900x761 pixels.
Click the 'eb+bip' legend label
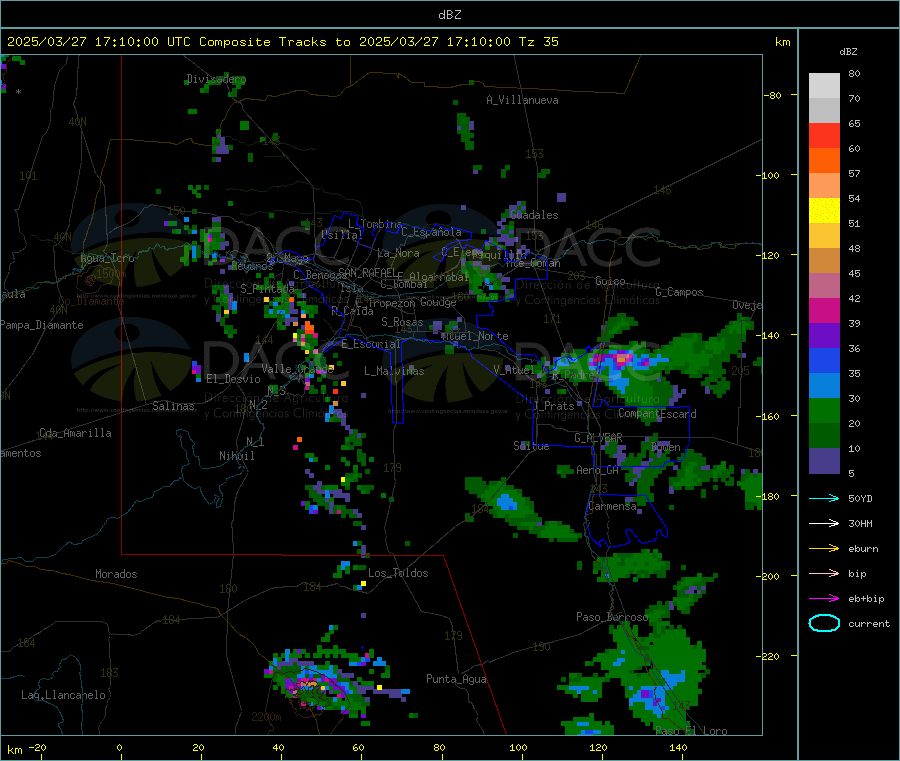click(x=866, y=599)
